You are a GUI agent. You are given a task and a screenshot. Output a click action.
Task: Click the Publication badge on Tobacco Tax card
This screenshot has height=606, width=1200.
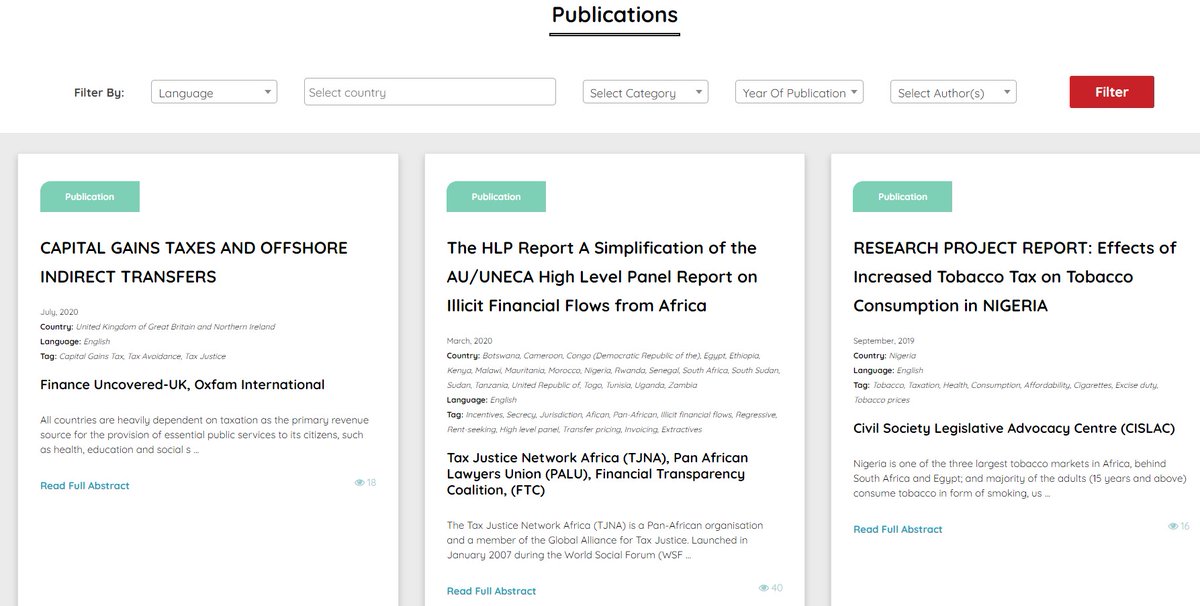(x=902, y=197)
